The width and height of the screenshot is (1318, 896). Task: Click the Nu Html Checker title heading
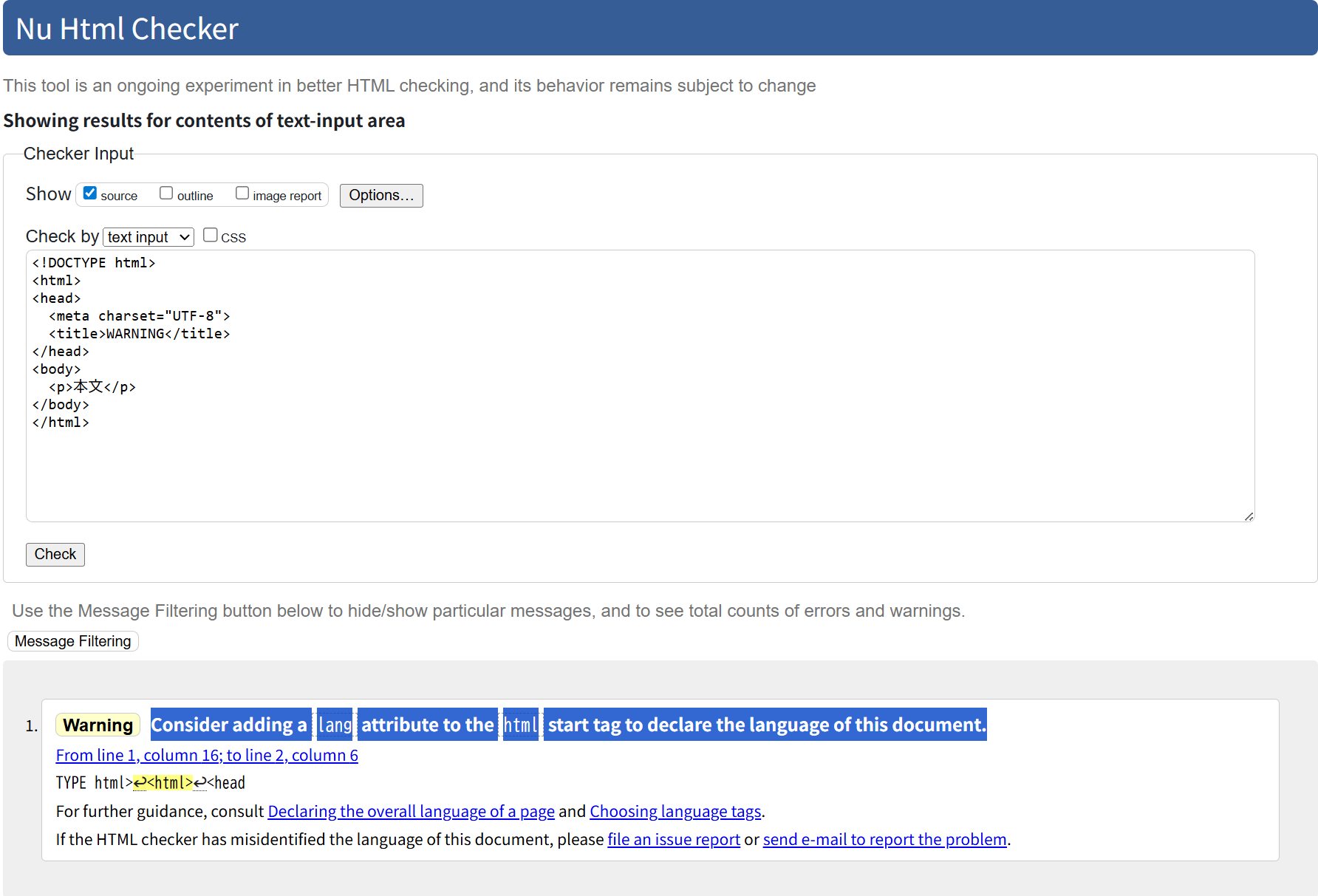(127, 29)
